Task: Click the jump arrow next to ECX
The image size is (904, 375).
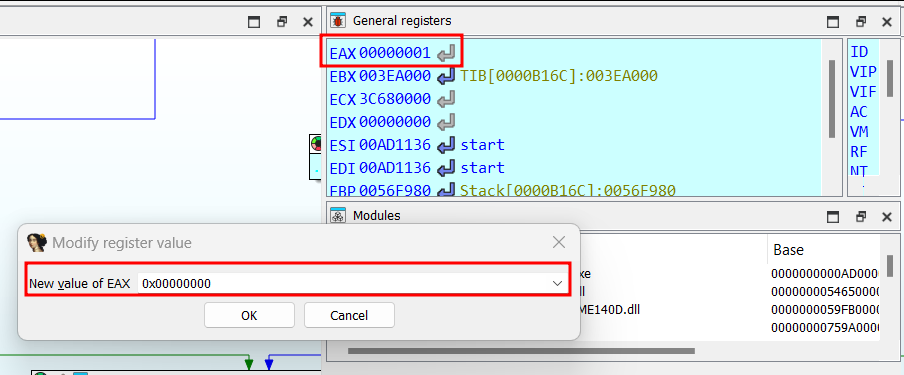Action: coord(446,99)
